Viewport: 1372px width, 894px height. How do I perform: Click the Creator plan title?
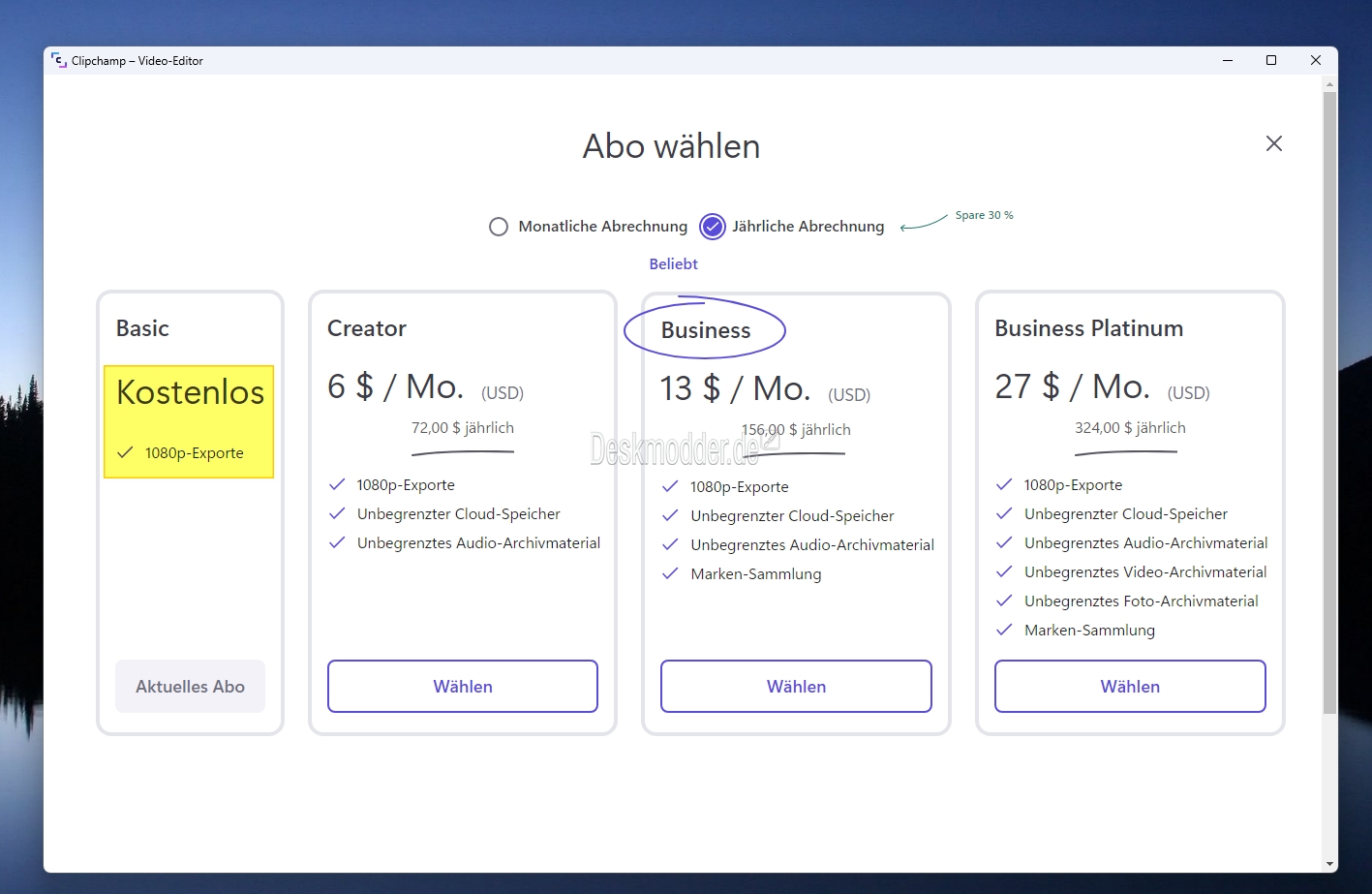pyautogui.click(x=367, y=328)
